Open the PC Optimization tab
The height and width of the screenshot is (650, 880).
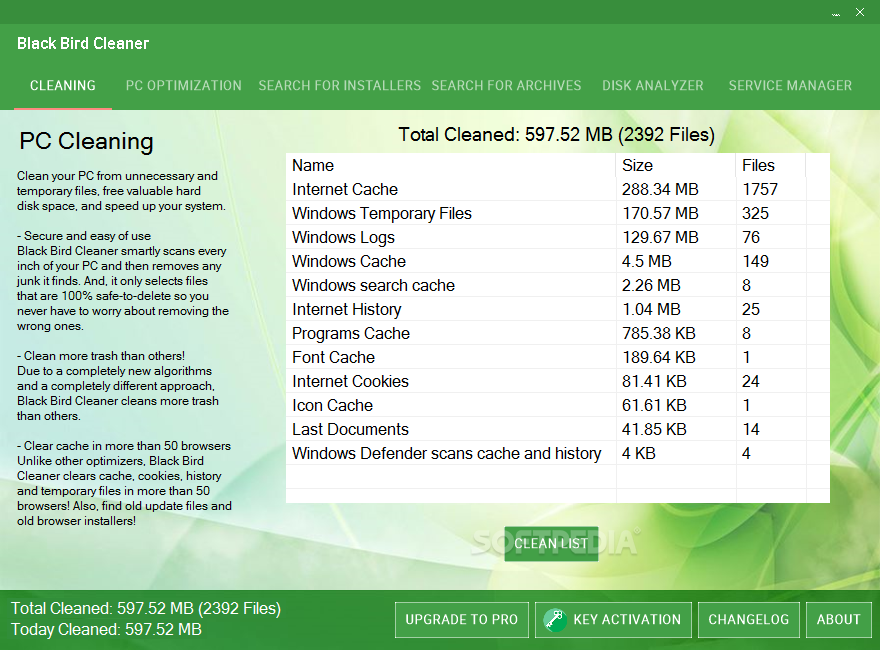pyautogui.click(x=184, y=85)
